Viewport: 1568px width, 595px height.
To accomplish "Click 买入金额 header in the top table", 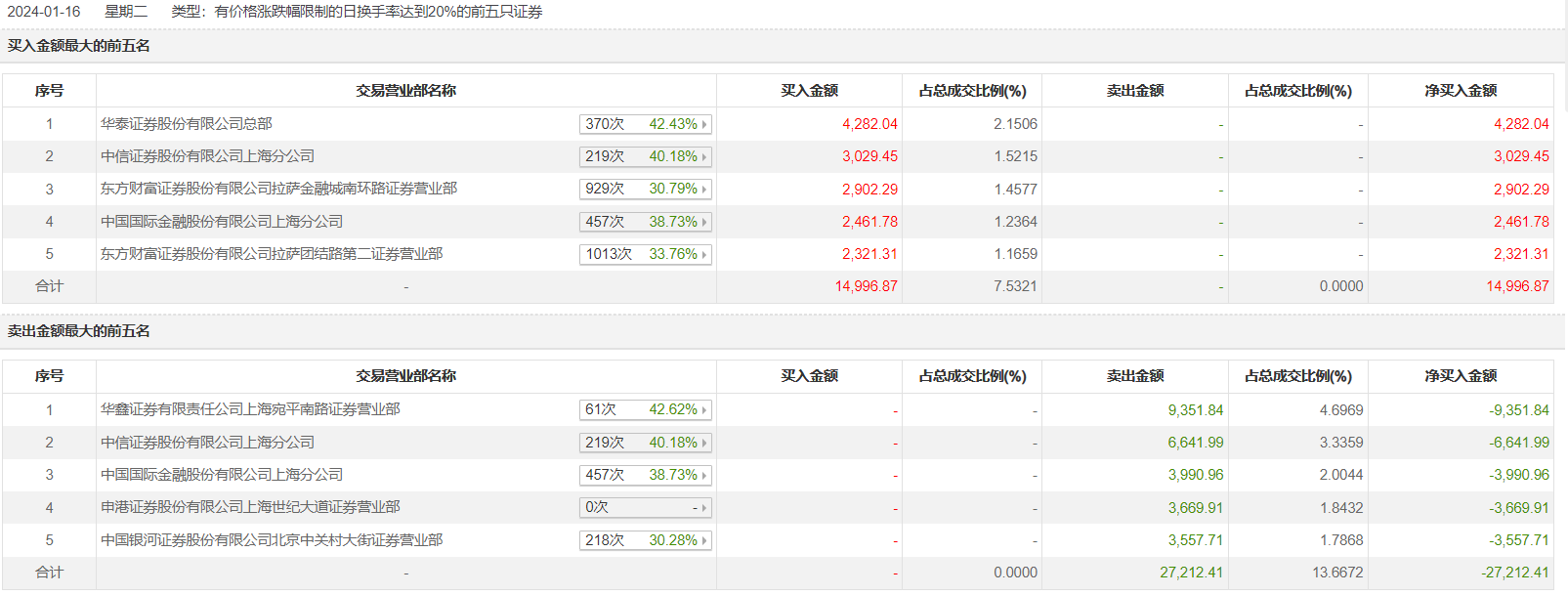I will [x=809, y=91].
